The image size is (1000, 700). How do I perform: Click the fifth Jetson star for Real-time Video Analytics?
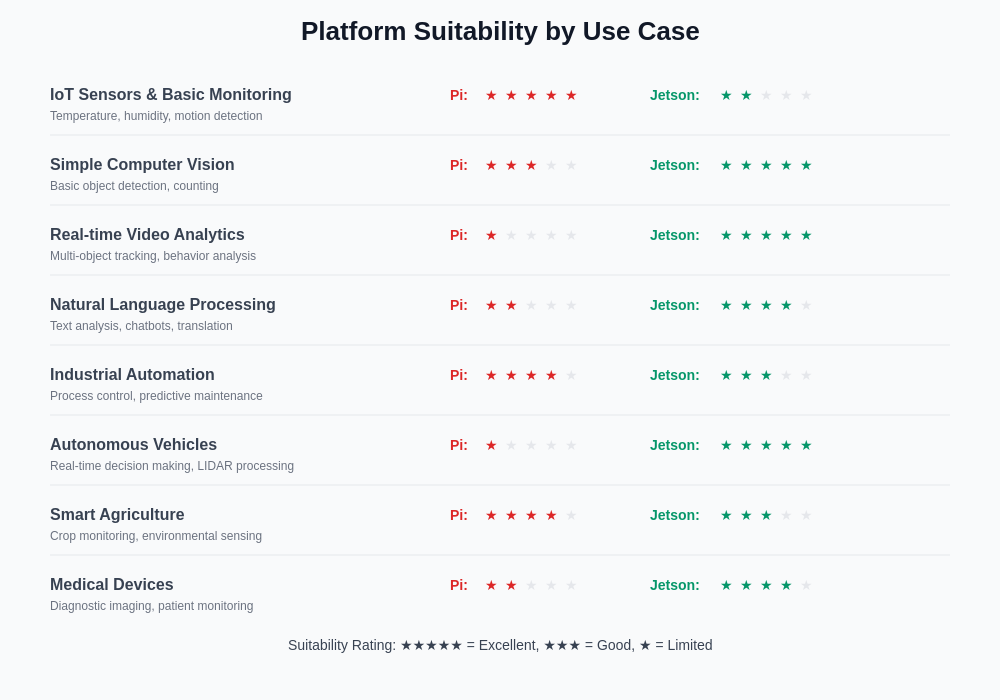click(x=806, y=235)
